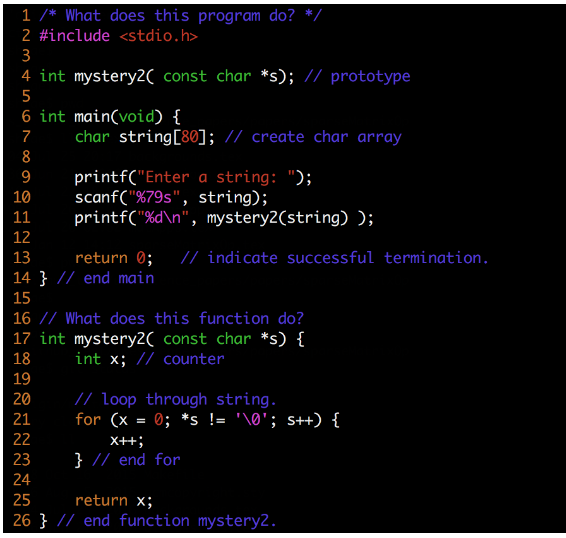
Task: Click the "mystery2(string)" call on line 11
Action: click(x=277, y=218)
